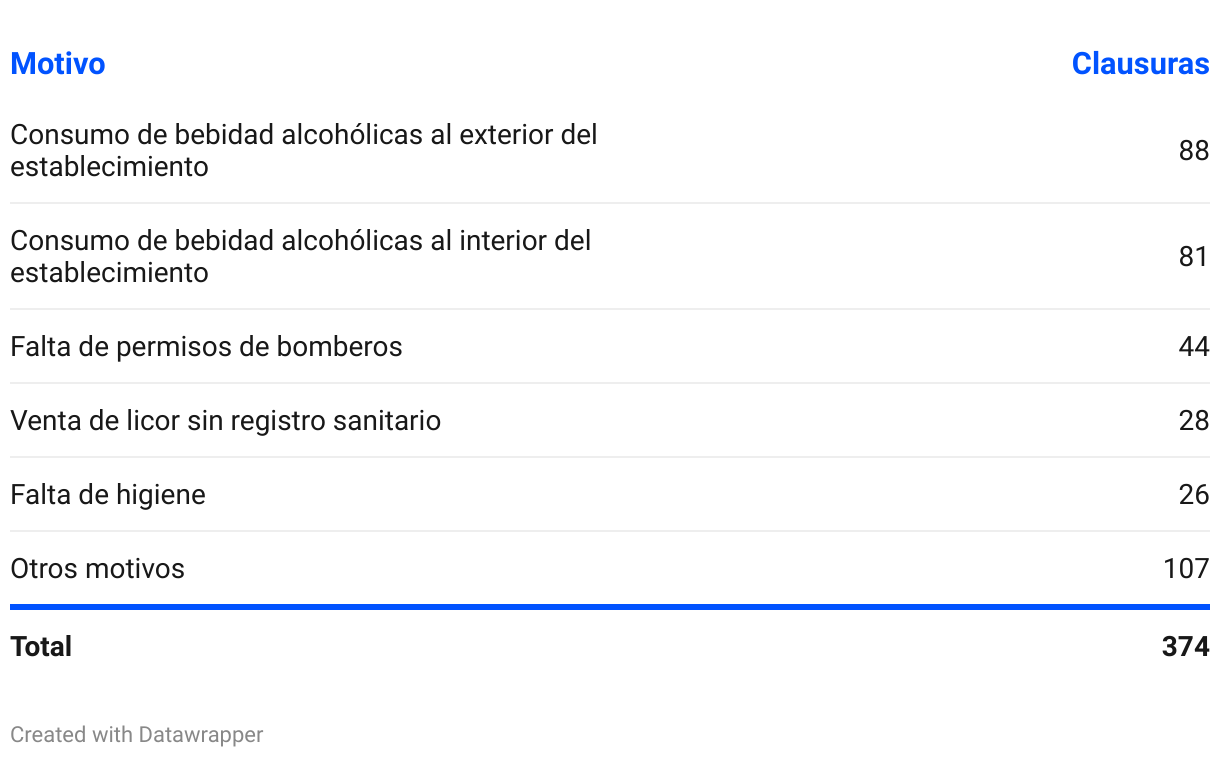Viewport: 1220px width, 758px height.
Task: Select the exterior del establecimiento row
Action: pyautogui.click(x=610, y=151)
